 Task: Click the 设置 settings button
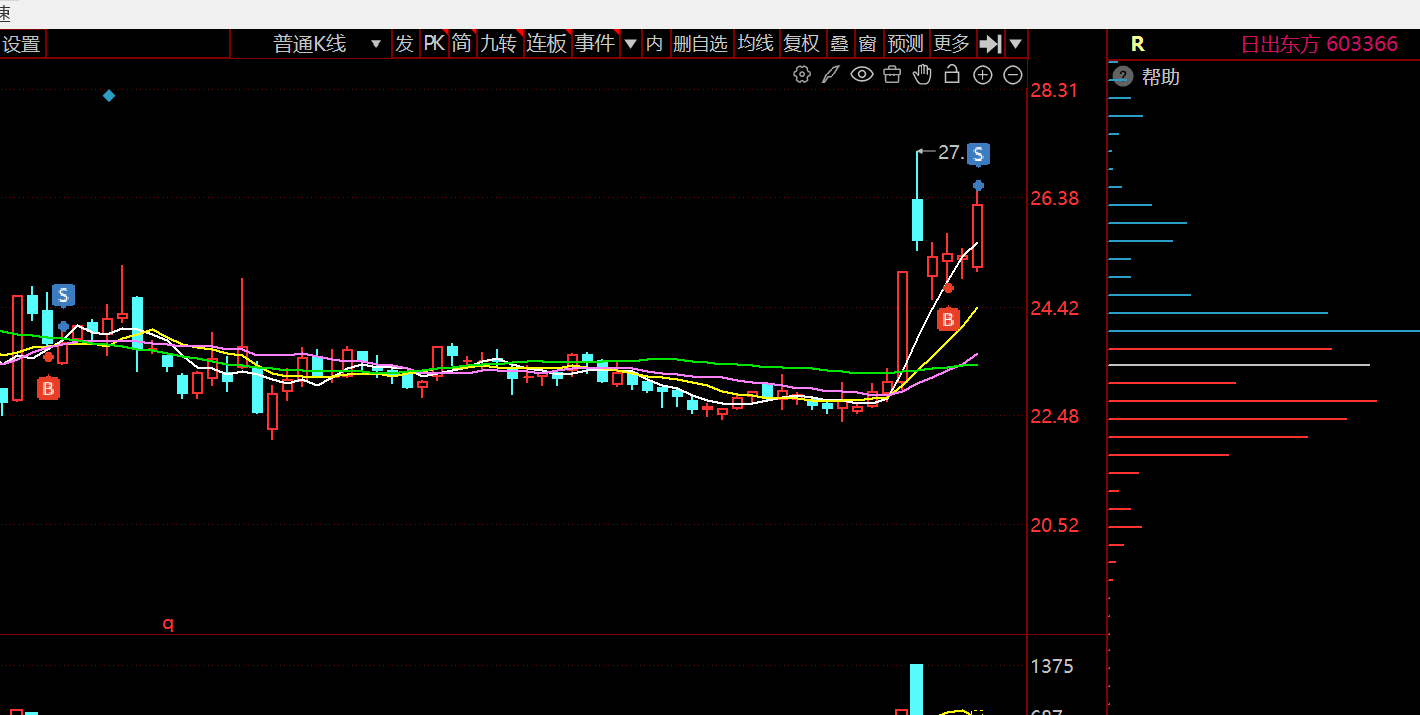point(21,44)
